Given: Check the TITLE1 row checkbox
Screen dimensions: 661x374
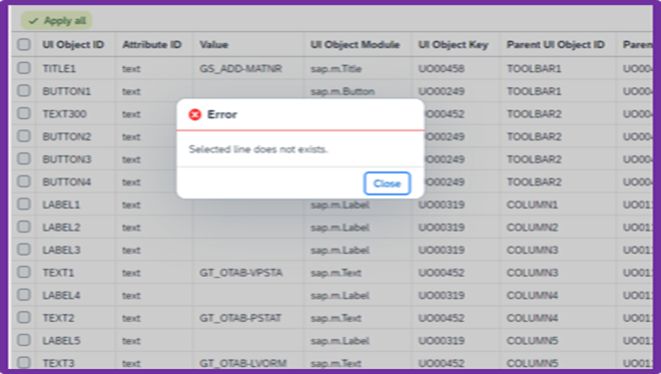Looking at the screenshot, I should tap(24, 68).
